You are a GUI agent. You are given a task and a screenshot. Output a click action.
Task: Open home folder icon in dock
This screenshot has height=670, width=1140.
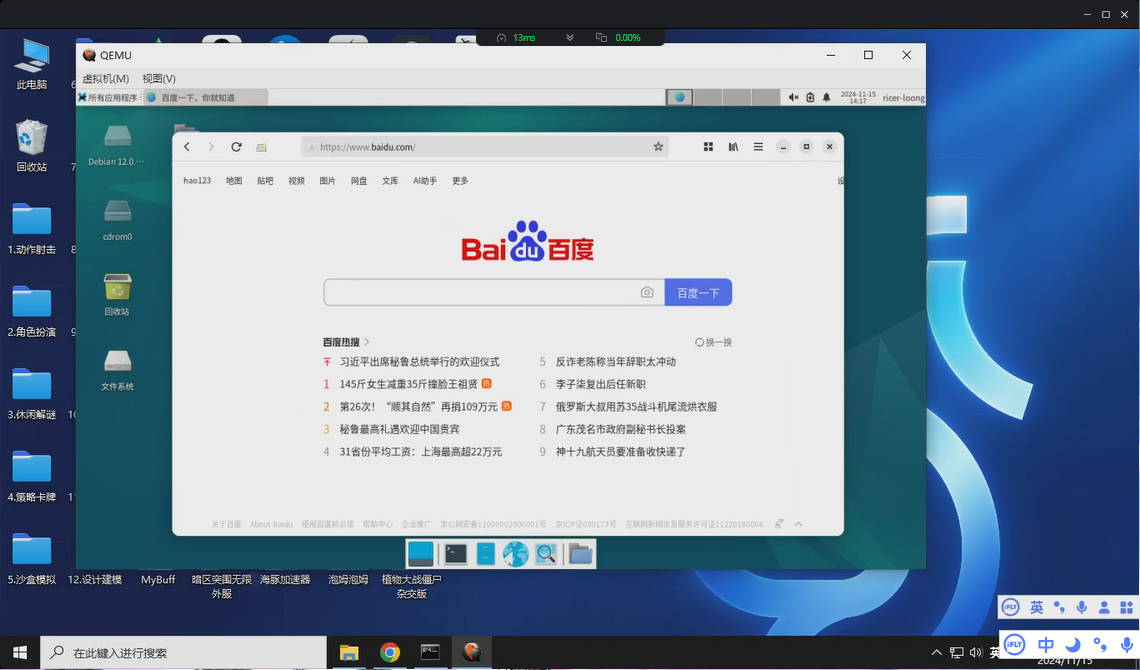580,554
